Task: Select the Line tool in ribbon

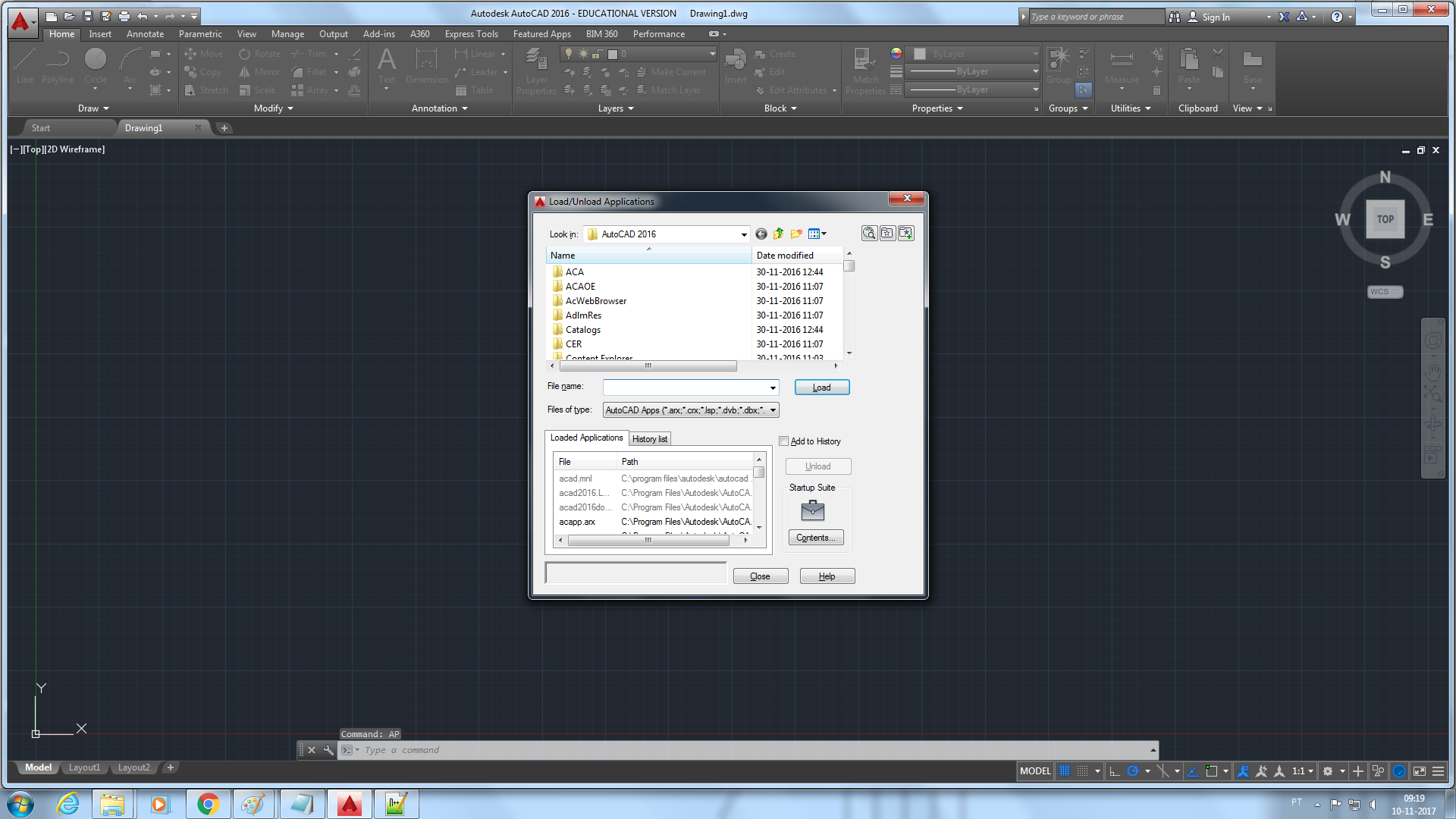Action: click(25, 66)
